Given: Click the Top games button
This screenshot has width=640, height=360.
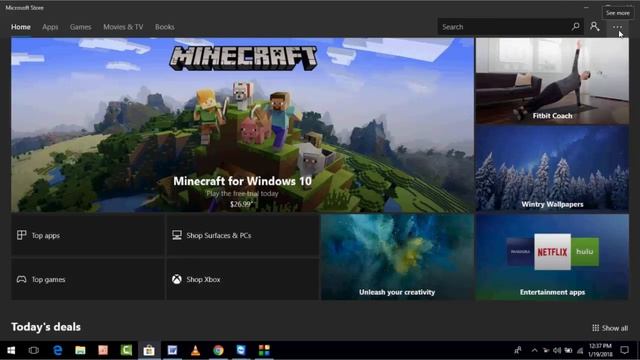Looking at the screenshot, I should 88,280.
